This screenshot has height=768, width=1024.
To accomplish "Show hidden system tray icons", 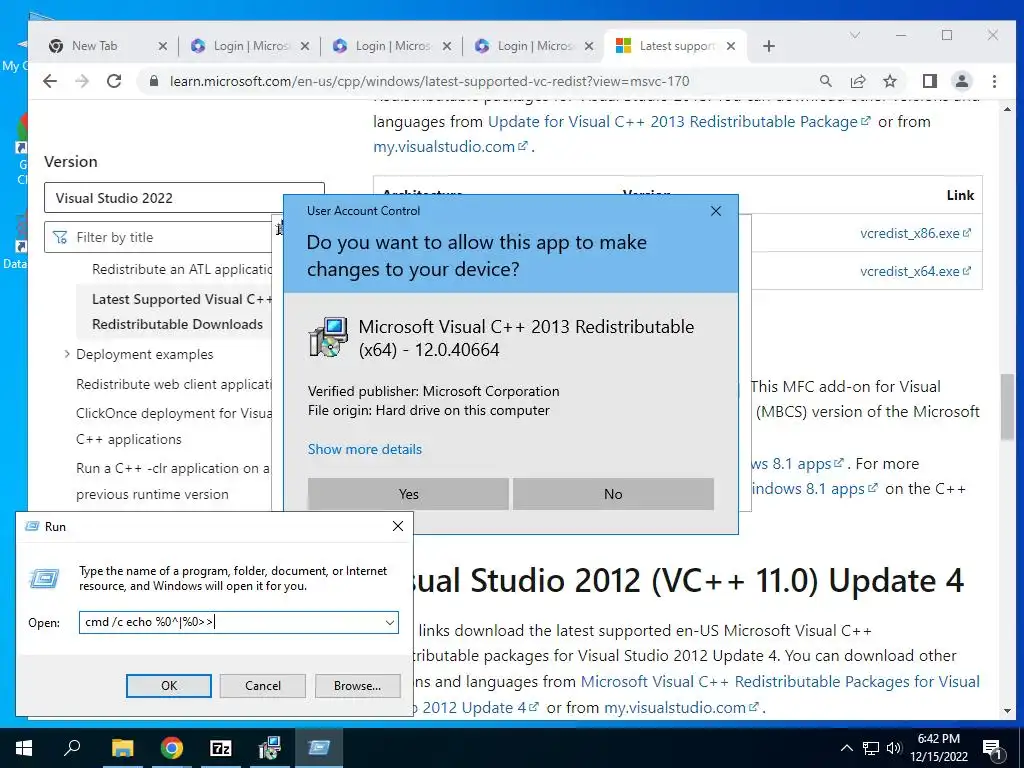I will click(846, 748).
